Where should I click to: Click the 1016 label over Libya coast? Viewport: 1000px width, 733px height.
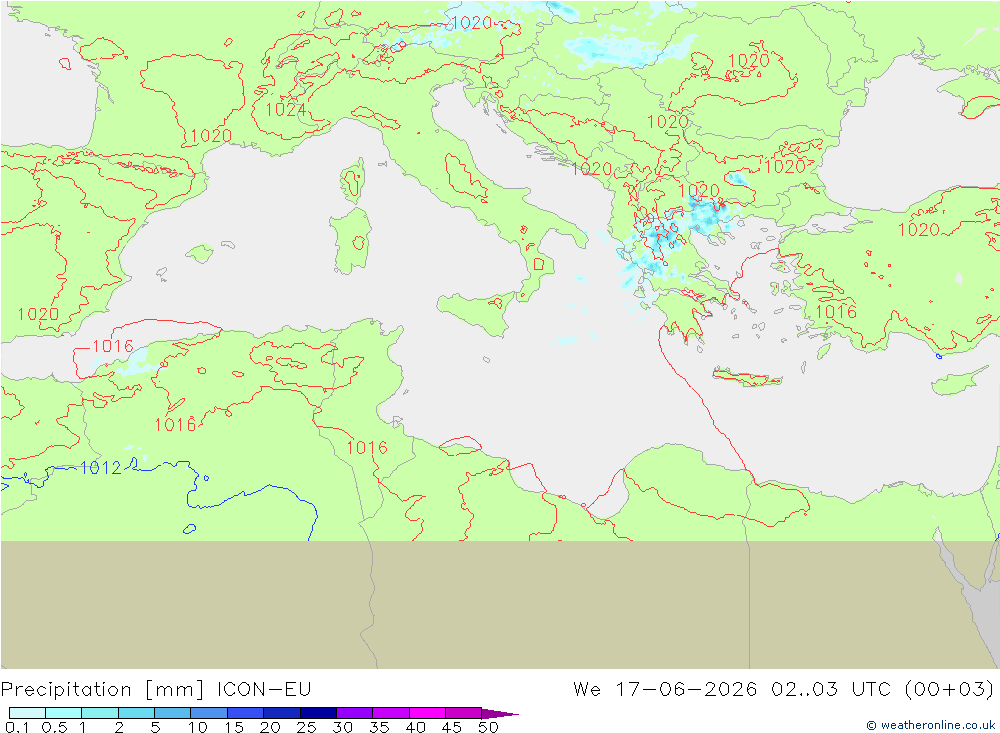coord(367,448)
